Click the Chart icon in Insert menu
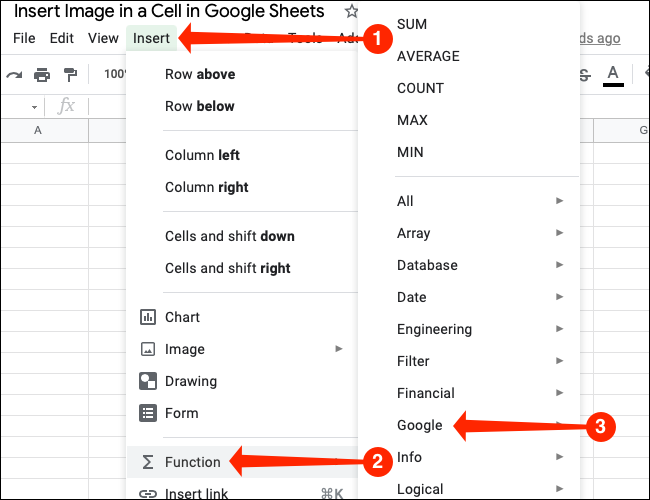The image size is (650, 500). 148,317
